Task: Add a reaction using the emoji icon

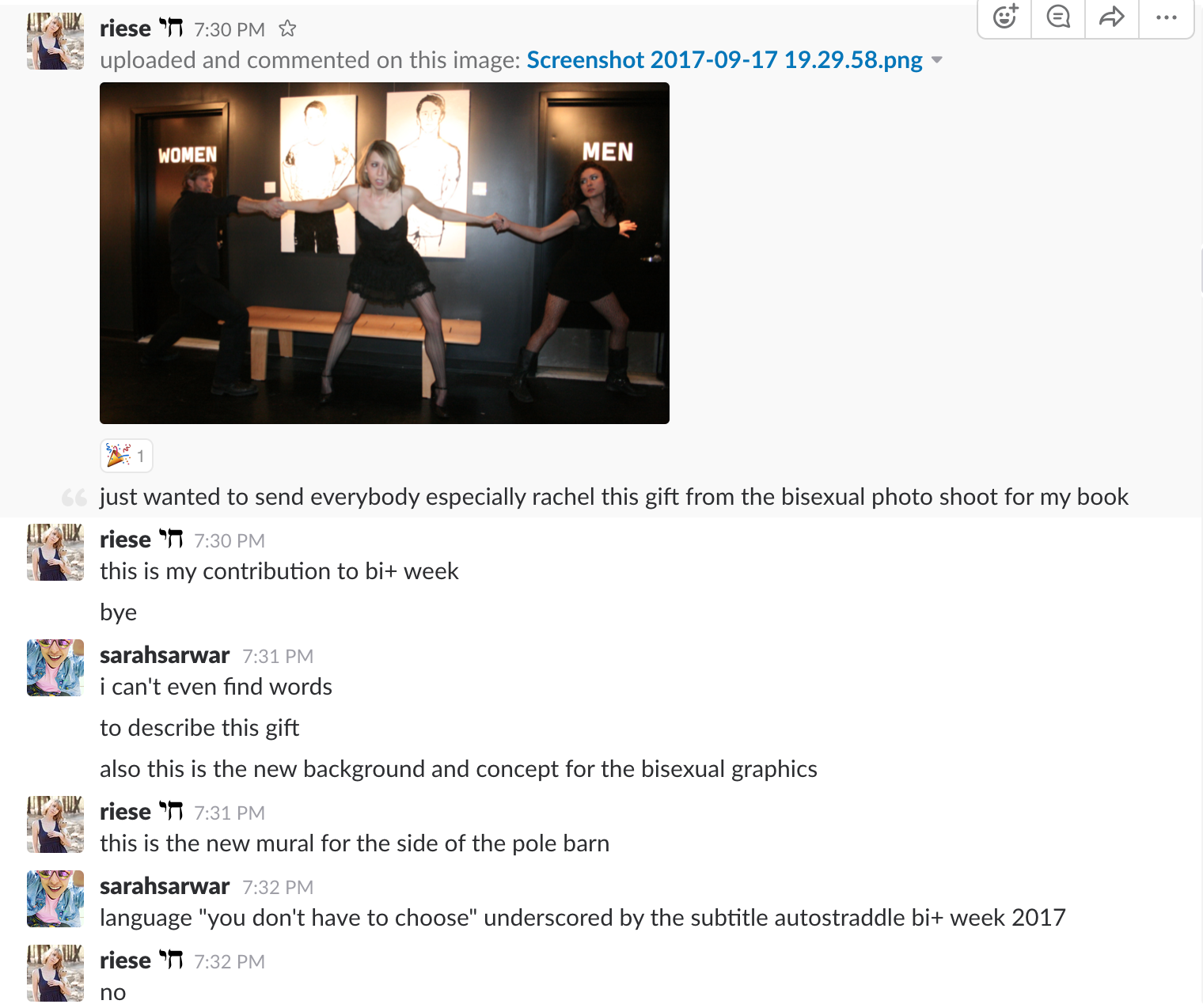Action: pyautogui.click(x=1005, y=17)
